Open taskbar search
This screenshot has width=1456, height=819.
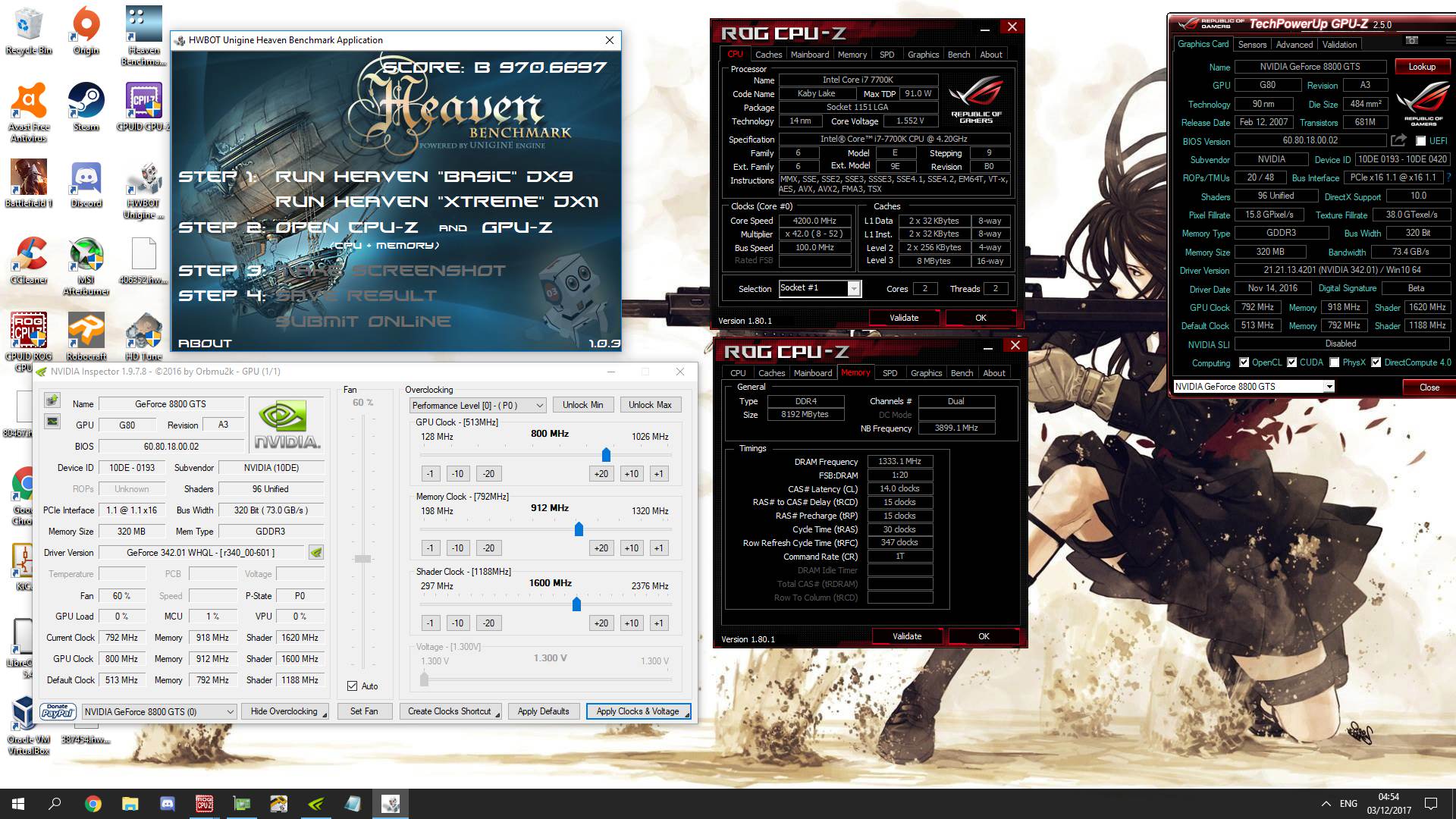coord(55,804)
